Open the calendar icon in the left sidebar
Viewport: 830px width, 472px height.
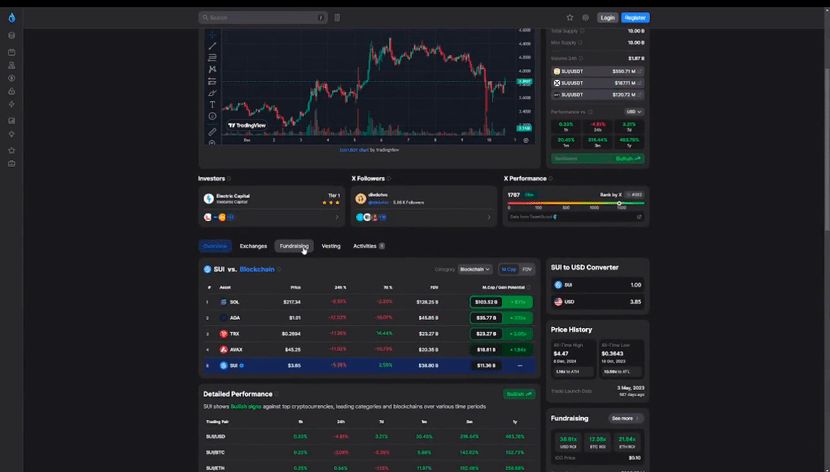tap(12, 52)
